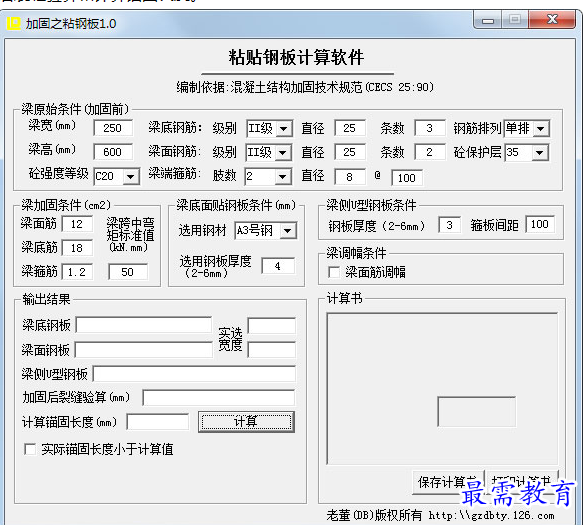Click the yellow app icon in title bar

point(13,23)
